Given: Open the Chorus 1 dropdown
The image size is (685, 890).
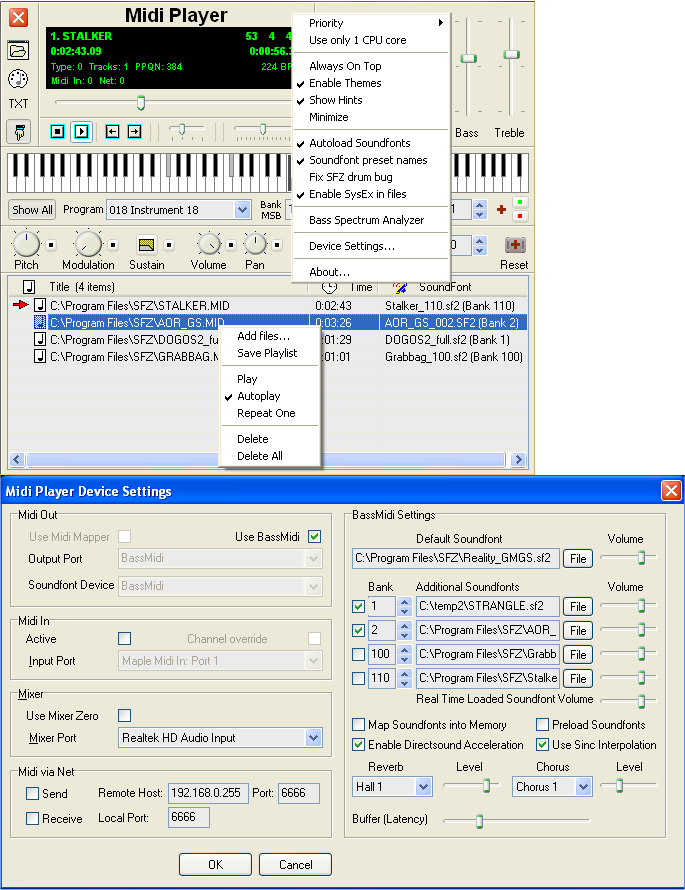Looking at the screenshot, I should [583, 787].
